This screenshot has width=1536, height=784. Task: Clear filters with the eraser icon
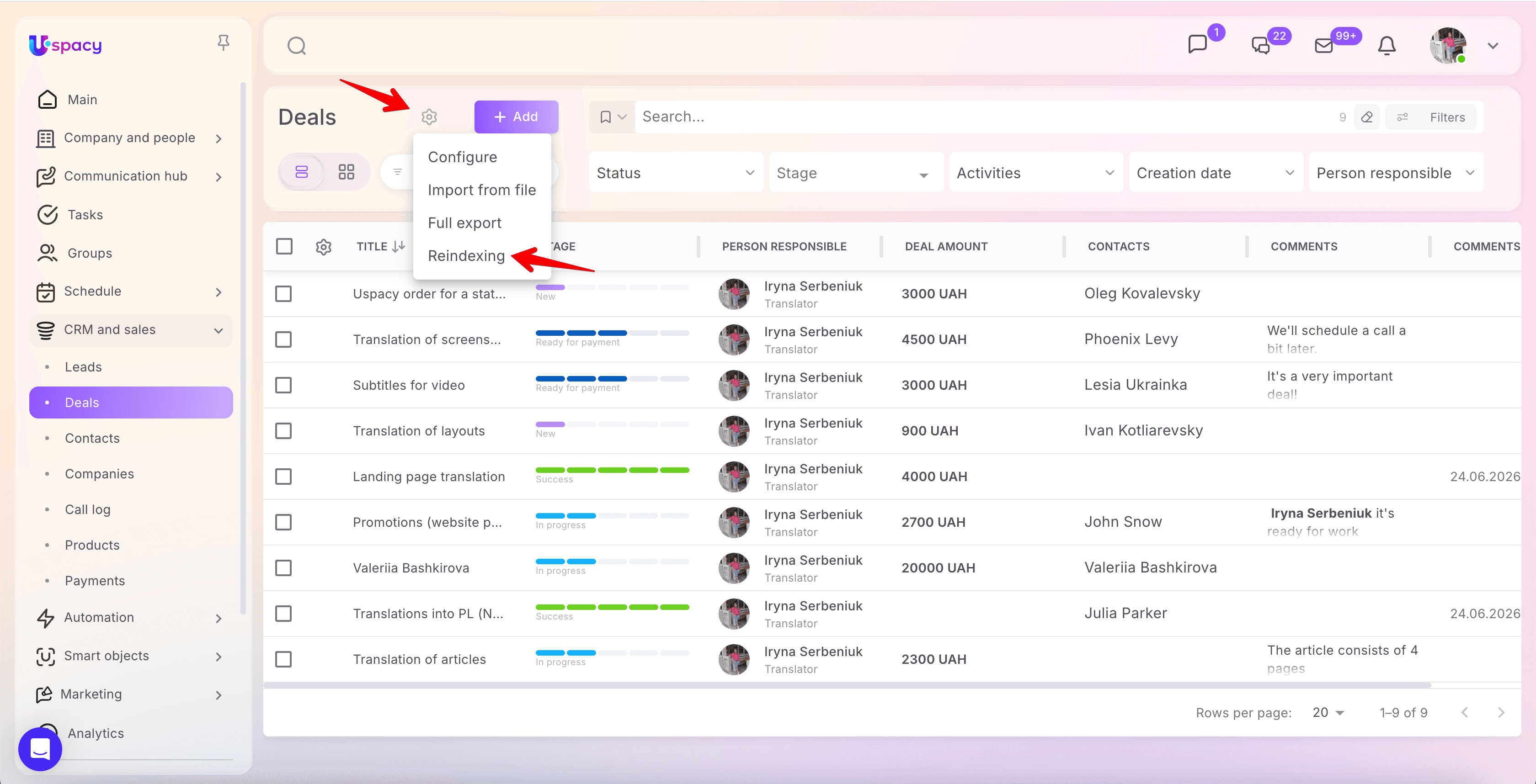point(1367,117)
